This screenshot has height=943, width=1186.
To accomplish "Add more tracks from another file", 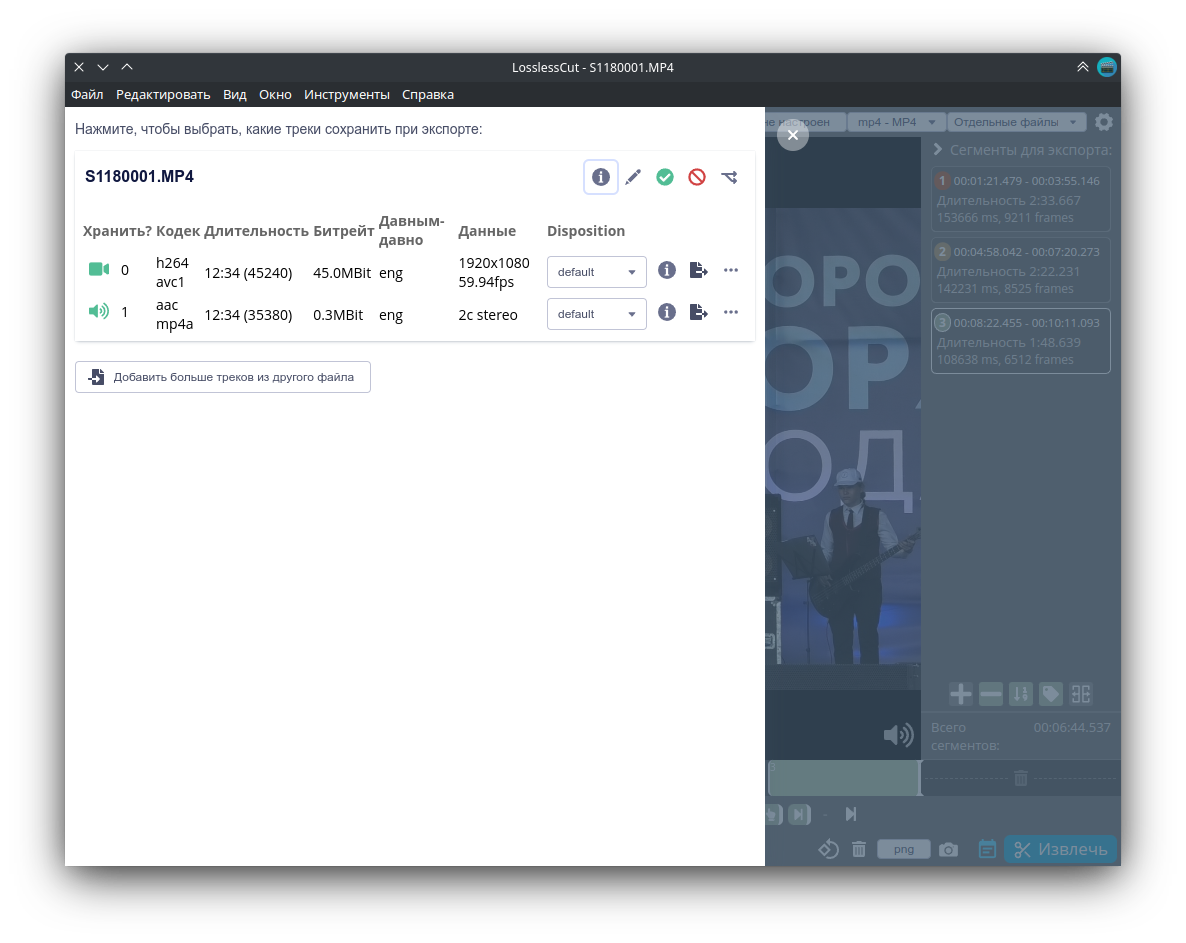I will pyautogui.click(x=223, y=377).
